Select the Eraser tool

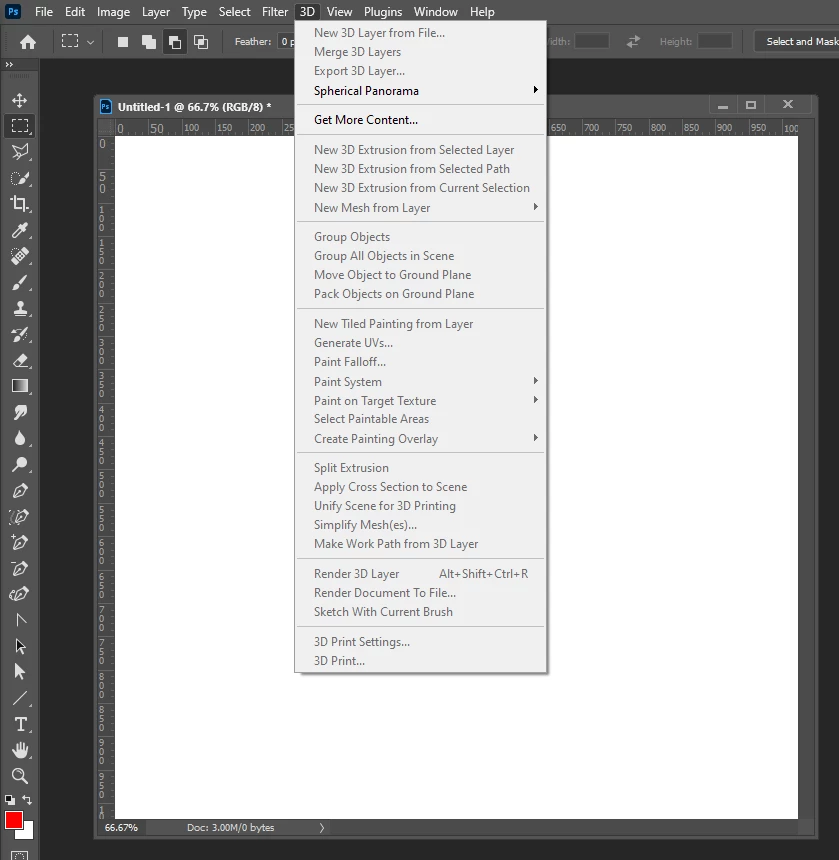[20, 360]
